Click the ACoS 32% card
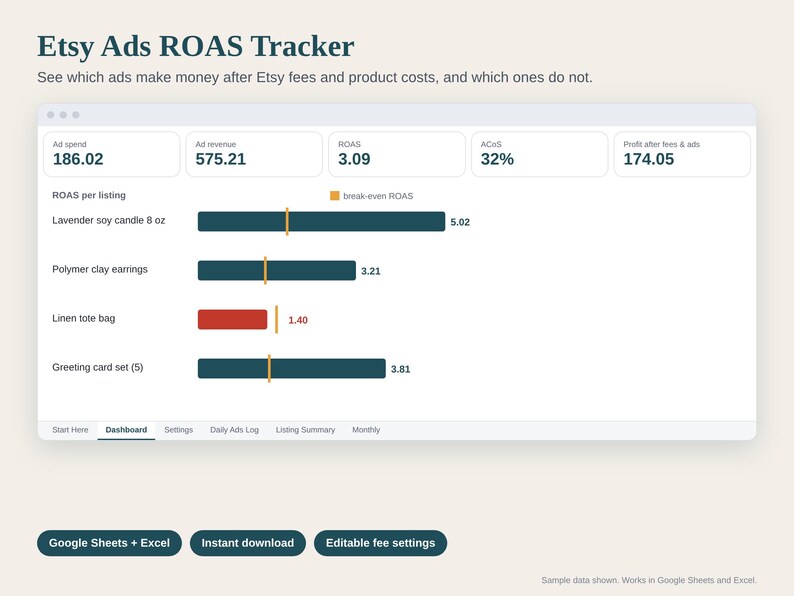Screen dimensions: 794x596 (539, 154)
